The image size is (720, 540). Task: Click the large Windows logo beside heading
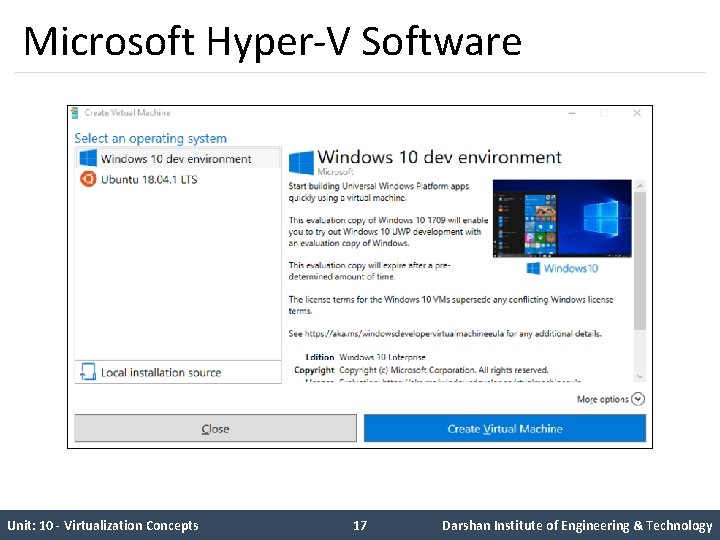[x=301, y=163]
